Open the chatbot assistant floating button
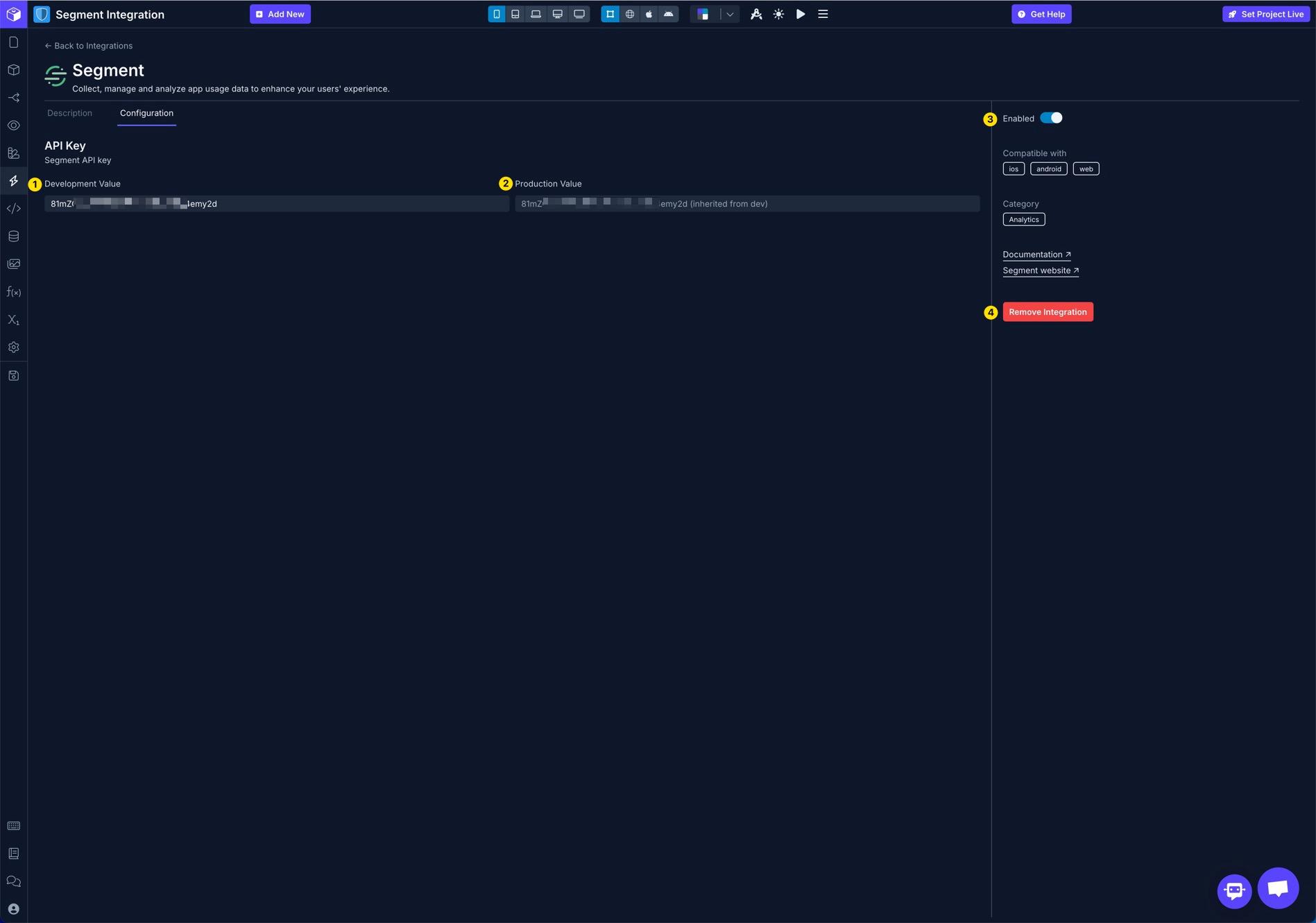The height and width of the screenshot is (923, 1316). click(1234, 891)
